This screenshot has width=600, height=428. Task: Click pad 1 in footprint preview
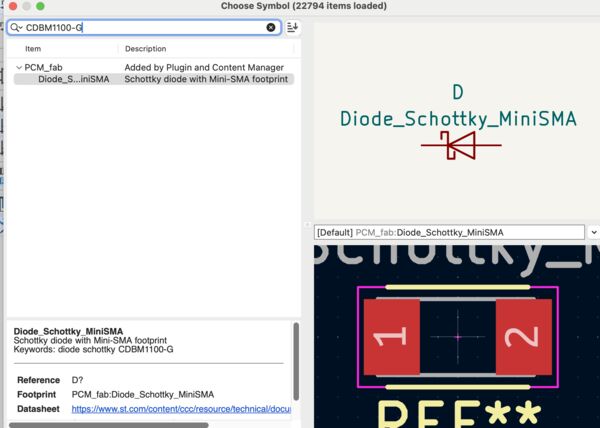tap(391, 337)
